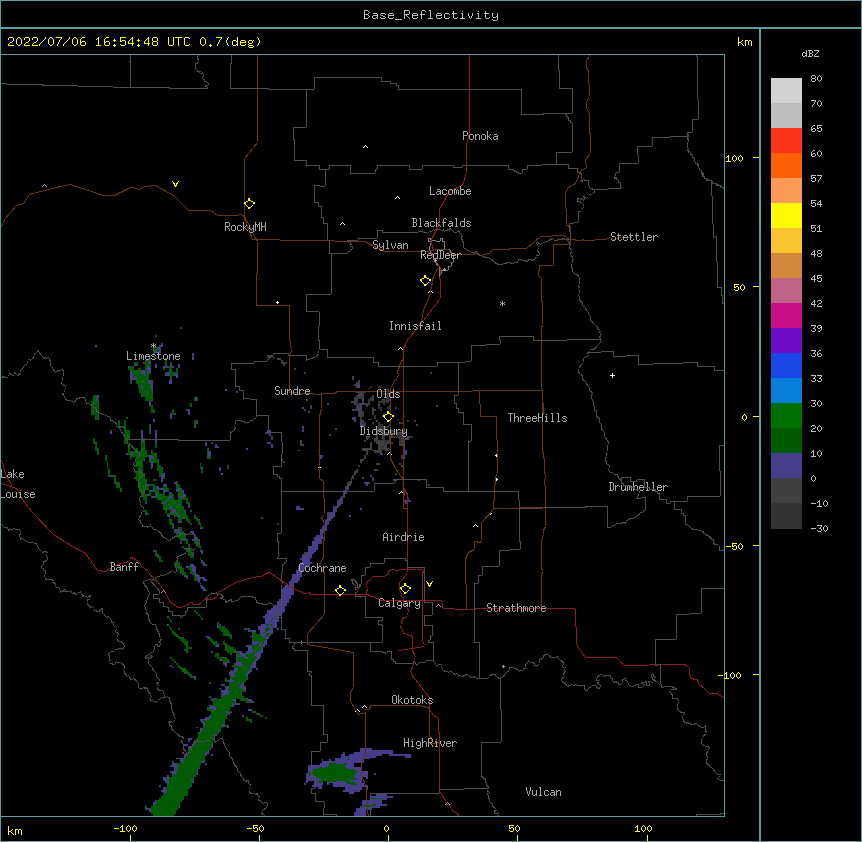Click the Vulcan town label
This screenshot has height=842, width=862.
tap(543, 792)
